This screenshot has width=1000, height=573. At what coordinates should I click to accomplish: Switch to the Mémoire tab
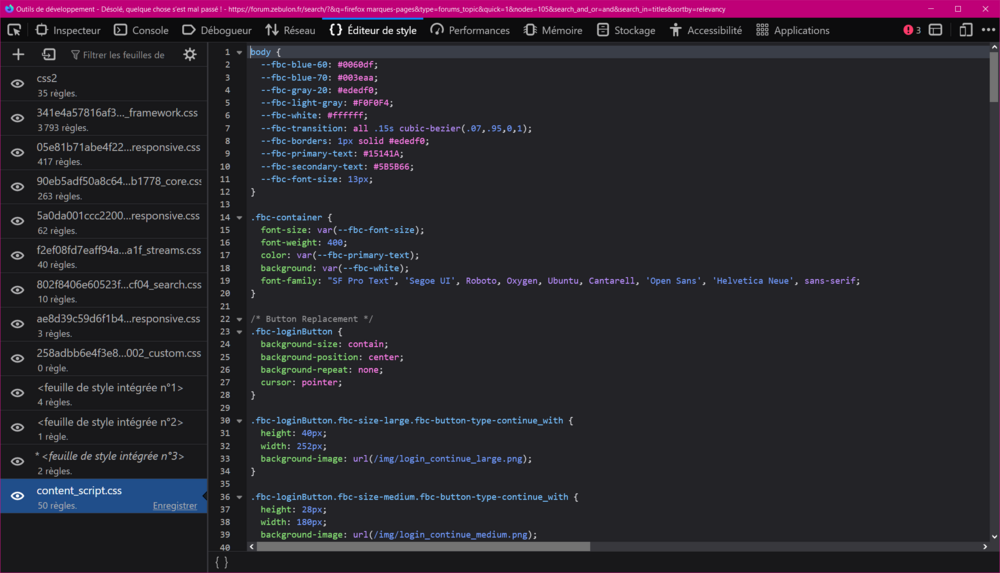[553, 30]
